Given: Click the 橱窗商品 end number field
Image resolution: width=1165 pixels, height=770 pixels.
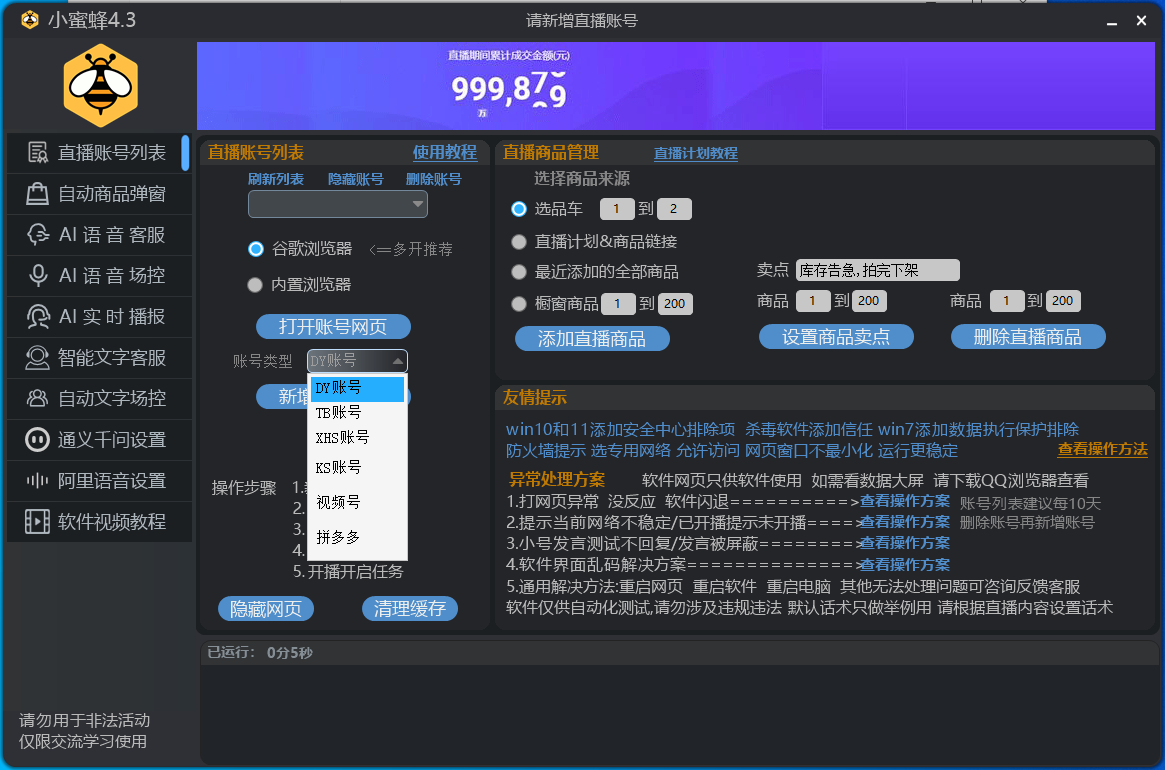Looking at the screenshot, I should point(675,303).
